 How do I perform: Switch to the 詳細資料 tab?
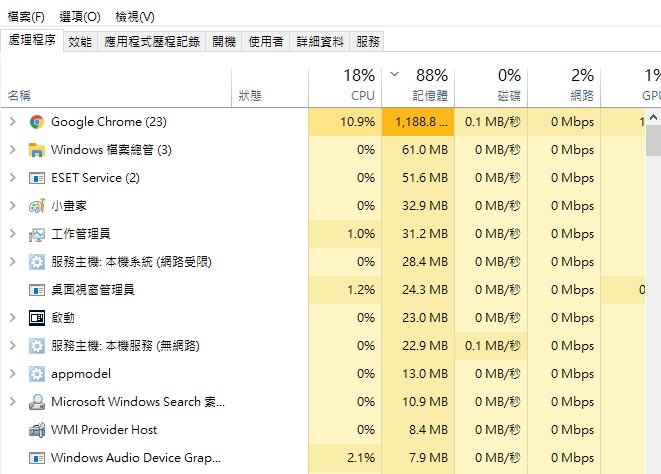click(x=320, y=41)
